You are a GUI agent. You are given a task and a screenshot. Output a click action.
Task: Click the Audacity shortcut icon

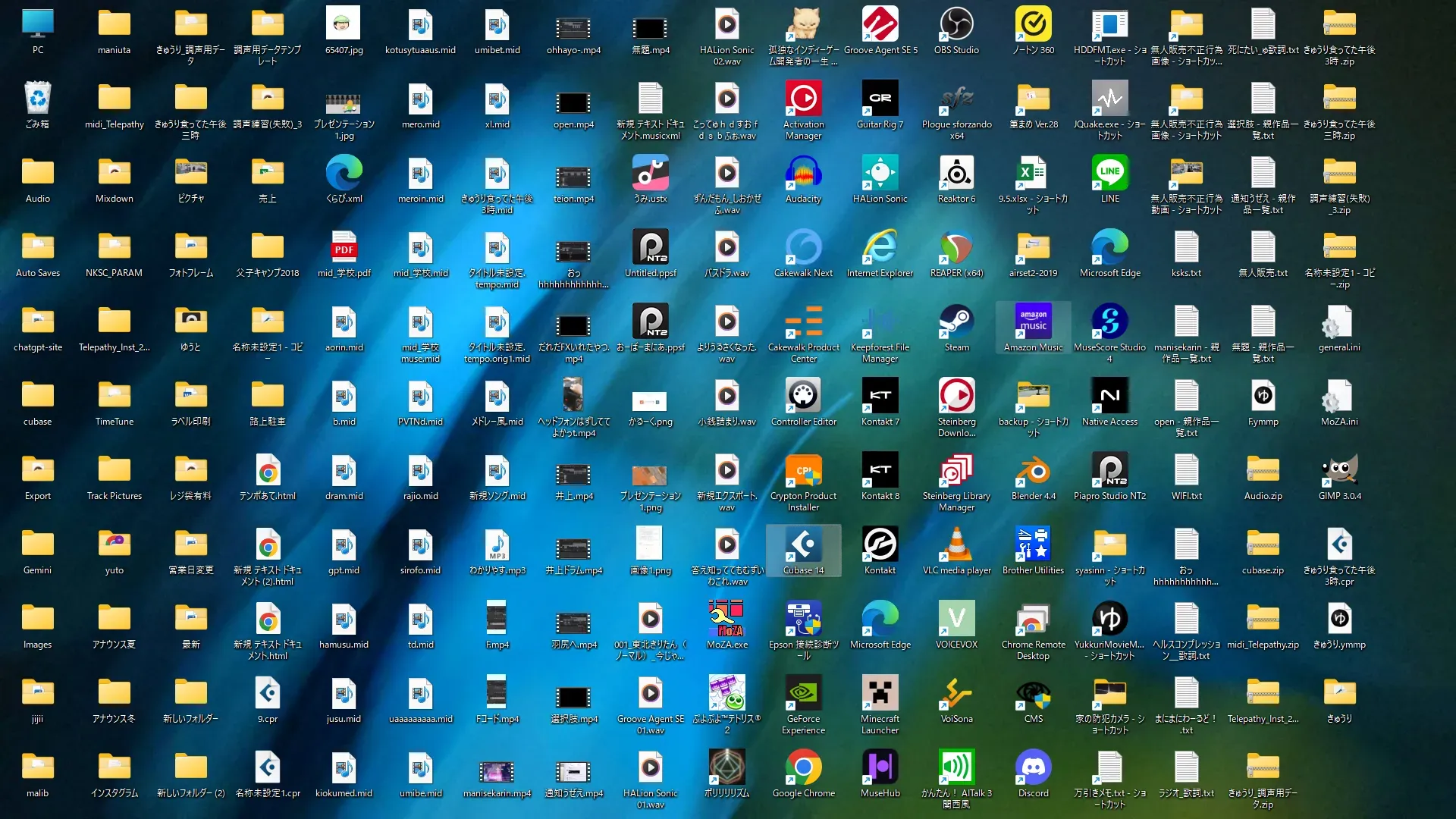tap(803, 174)
